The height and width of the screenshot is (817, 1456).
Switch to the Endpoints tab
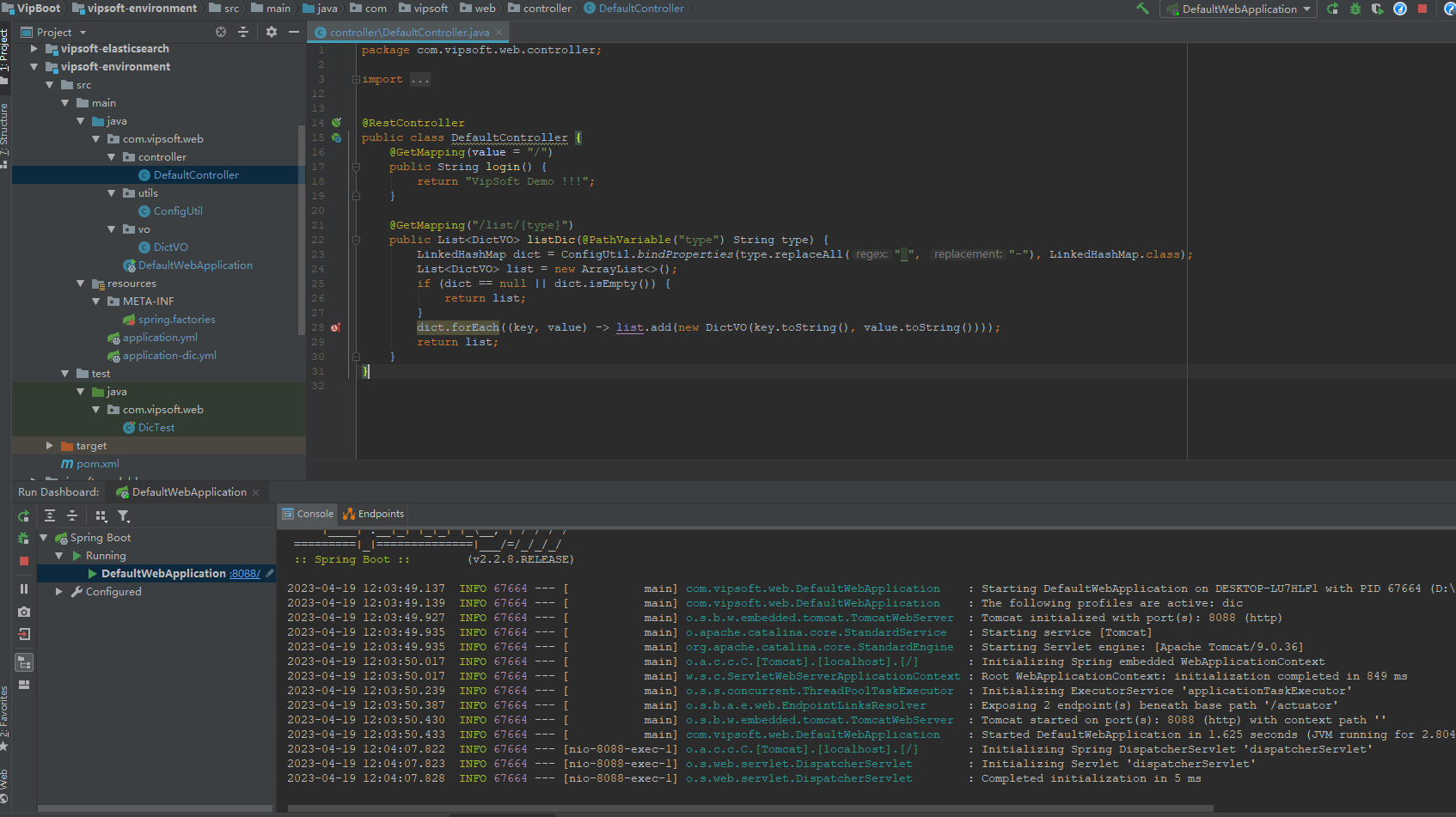[373, 514]
